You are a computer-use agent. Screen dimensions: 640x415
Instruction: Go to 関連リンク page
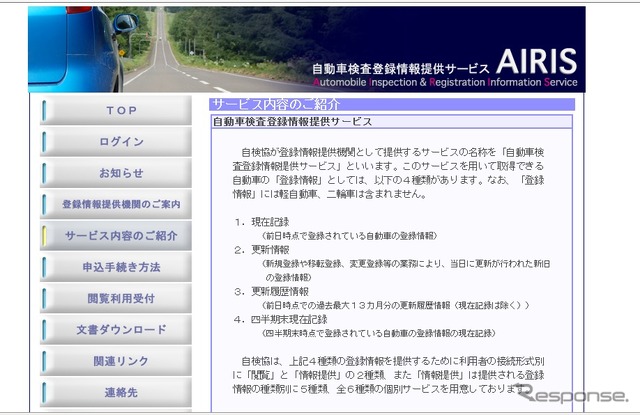[x=116, y=361]
